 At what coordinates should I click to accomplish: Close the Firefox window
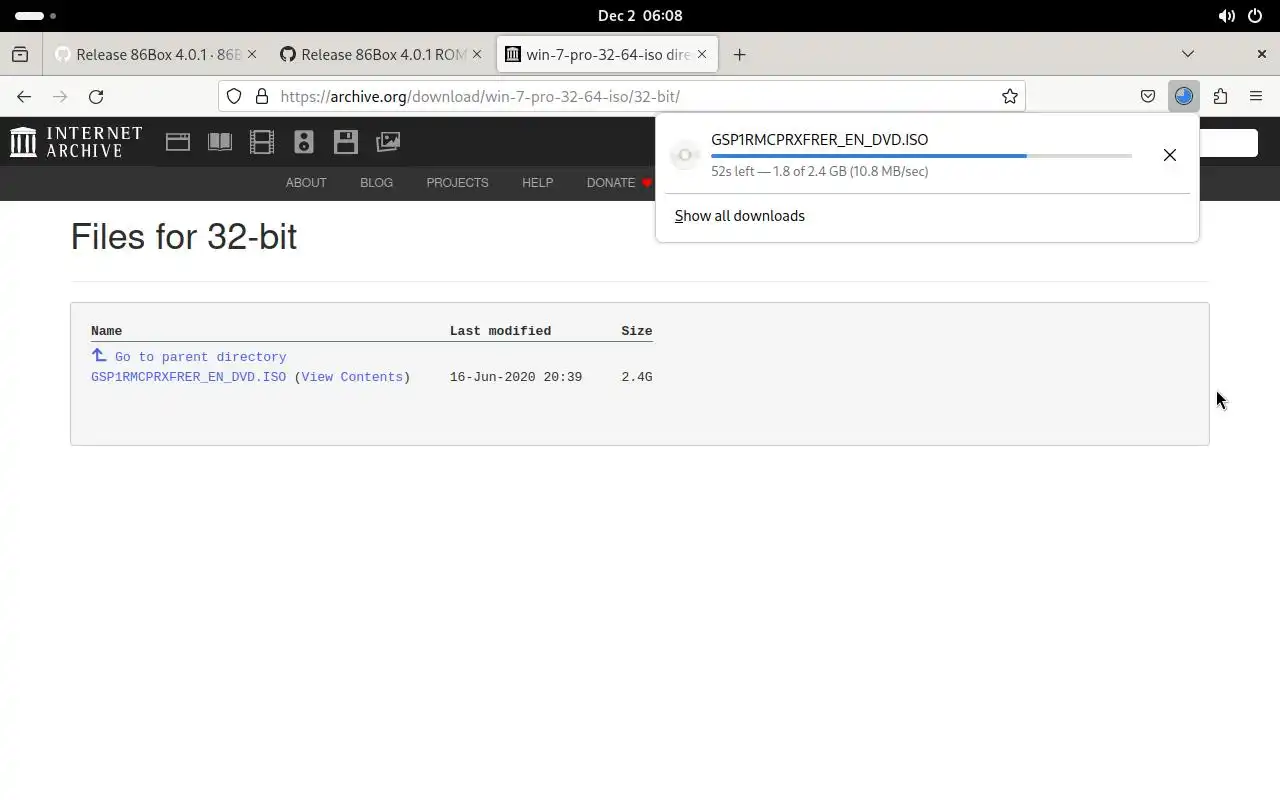click(x=1262, y=54)
